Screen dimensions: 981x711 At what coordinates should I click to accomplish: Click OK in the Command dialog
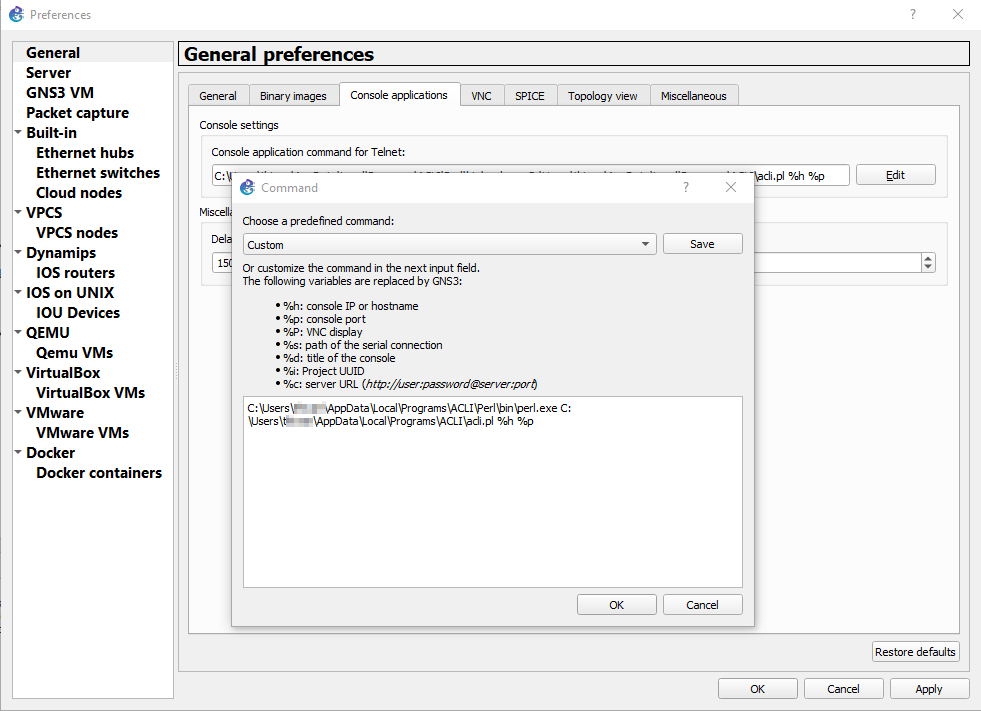(x=616, y=604)
